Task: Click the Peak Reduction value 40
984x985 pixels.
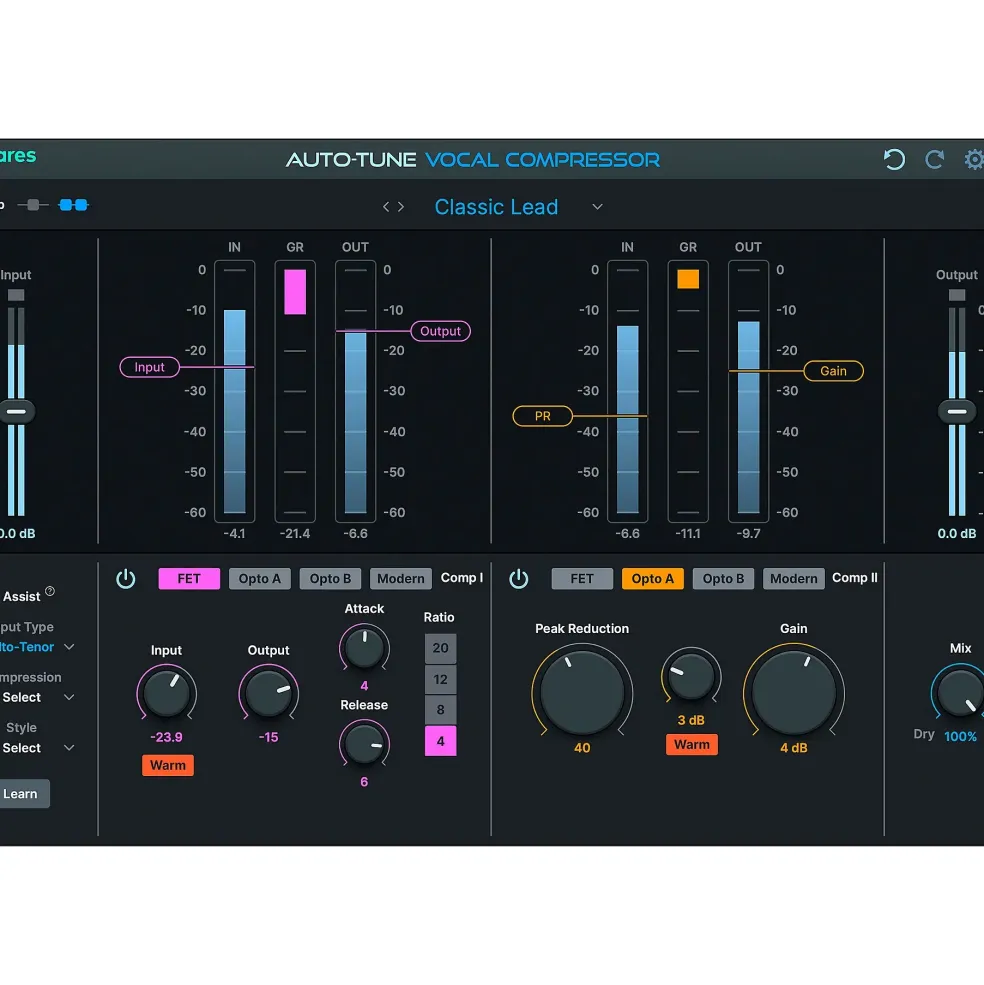Action: click(x=582, y=748)
